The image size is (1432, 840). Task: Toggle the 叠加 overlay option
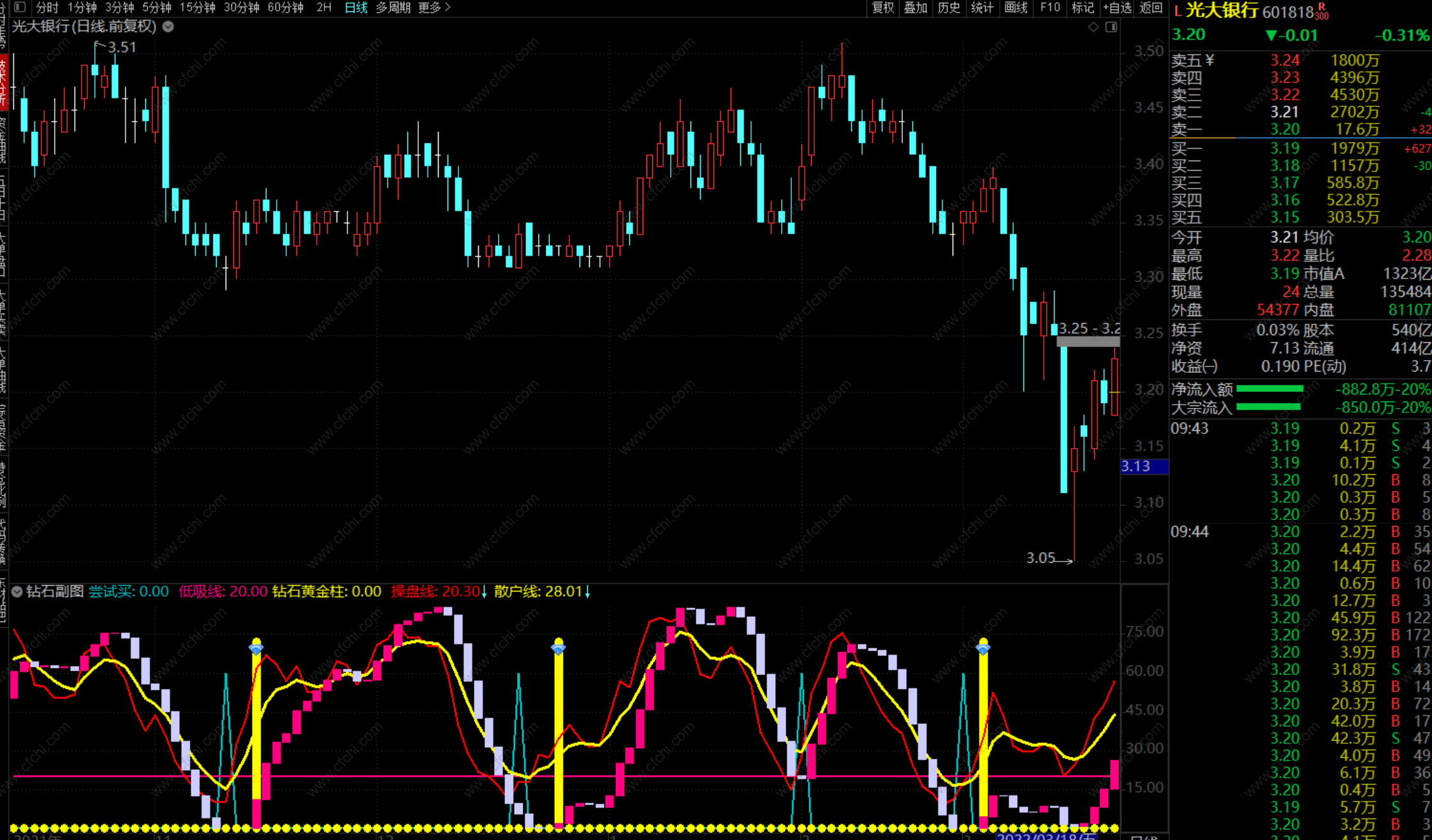916,7
